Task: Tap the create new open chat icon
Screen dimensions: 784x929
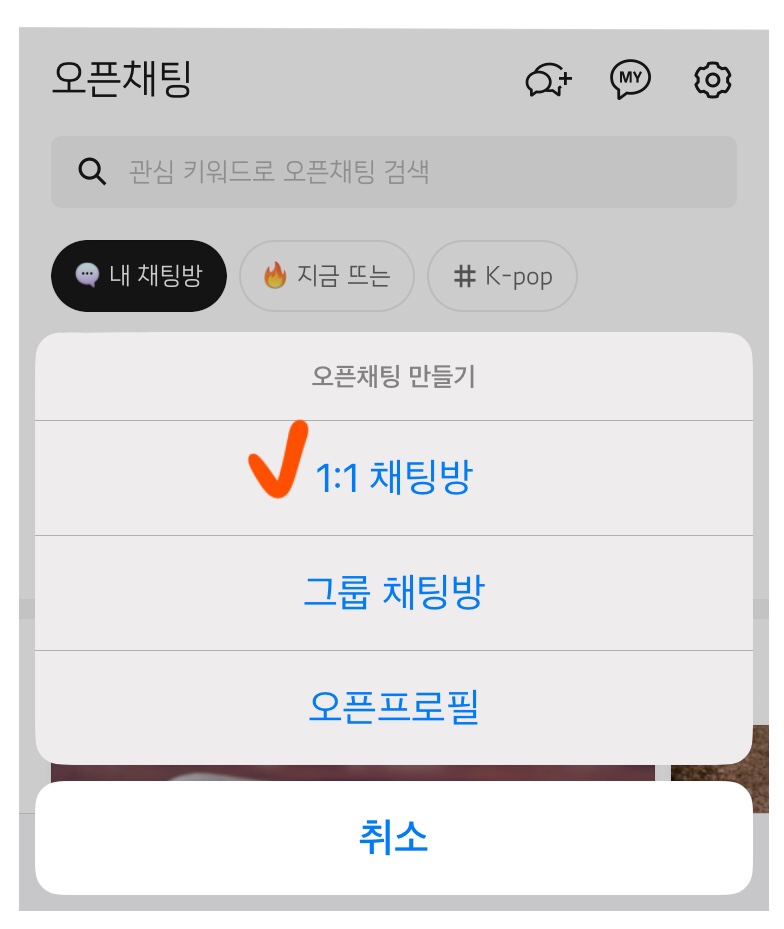Action: point(549,80)
